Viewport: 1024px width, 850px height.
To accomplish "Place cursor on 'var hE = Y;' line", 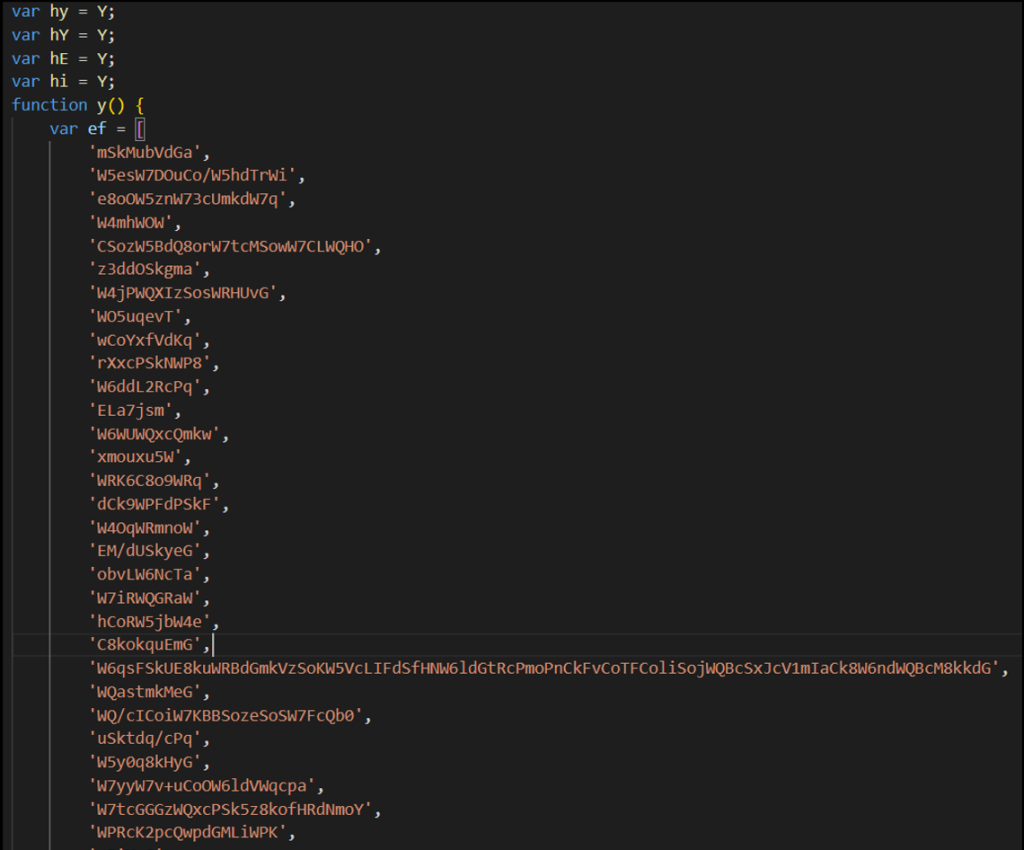I will [x=63, y=58].
